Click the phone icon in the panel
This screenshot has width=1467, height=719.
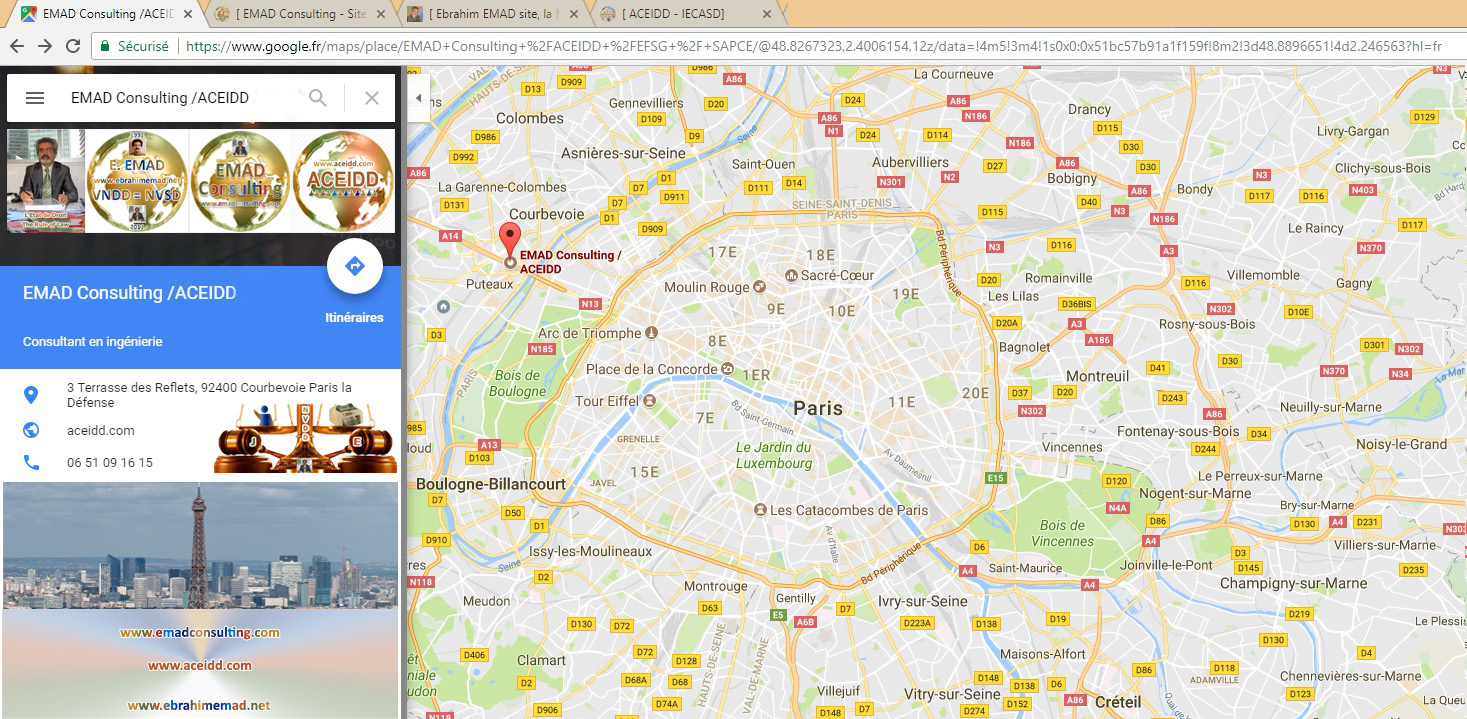click(x=31, y=463)
